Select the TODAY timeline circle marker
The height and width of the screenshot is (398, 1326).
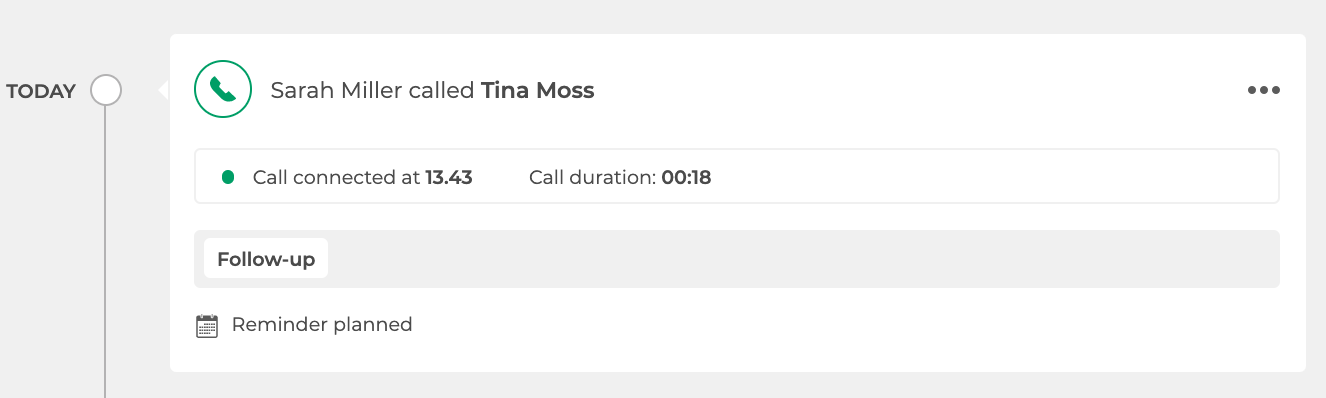(106, 90)
